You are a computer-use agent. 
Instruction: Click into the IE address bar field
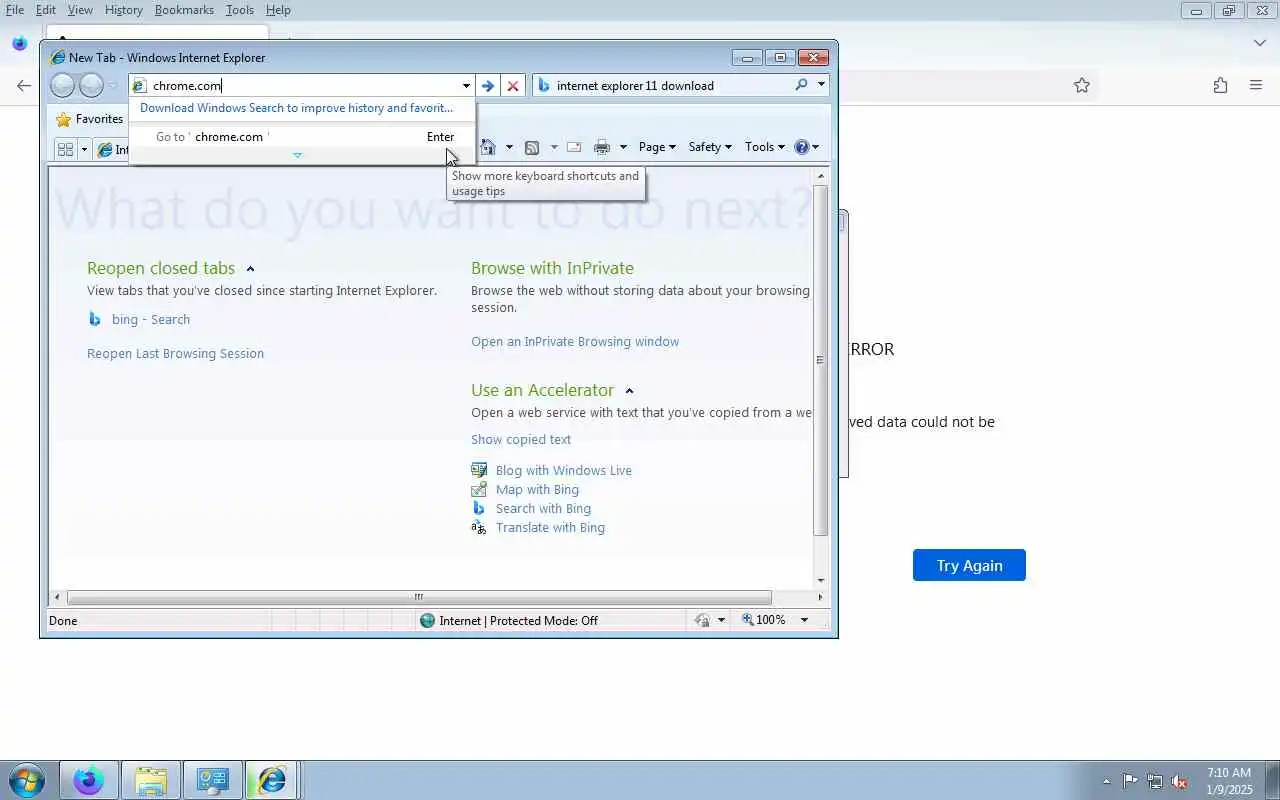click(x=300, y=86)
